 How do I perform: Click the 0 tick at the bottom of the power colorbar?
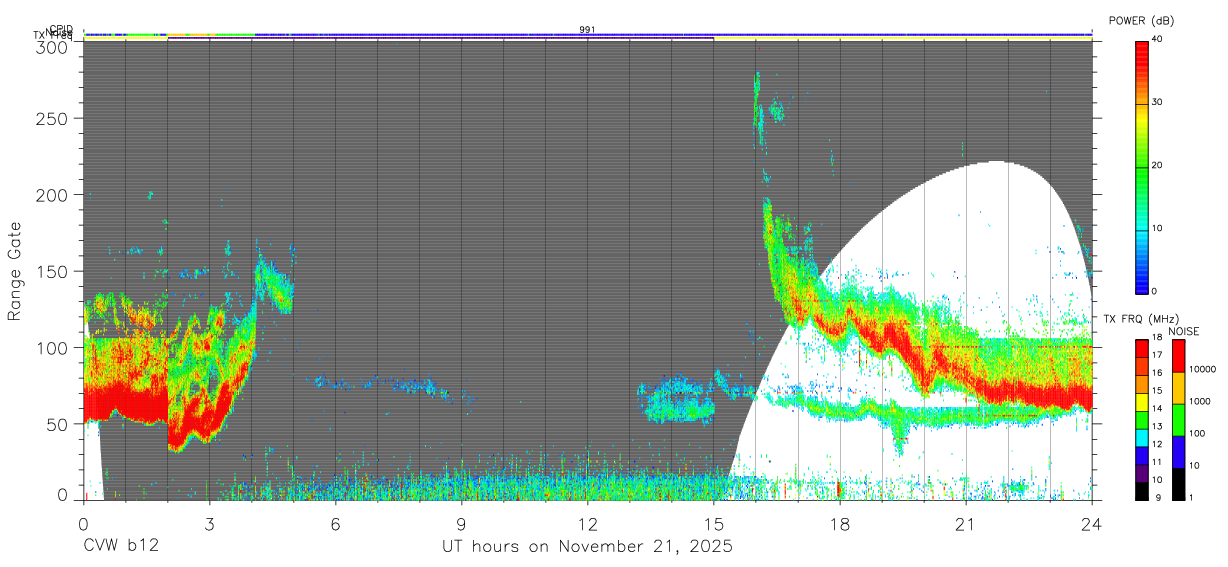pyautogui.click(x=1153, y=291)
